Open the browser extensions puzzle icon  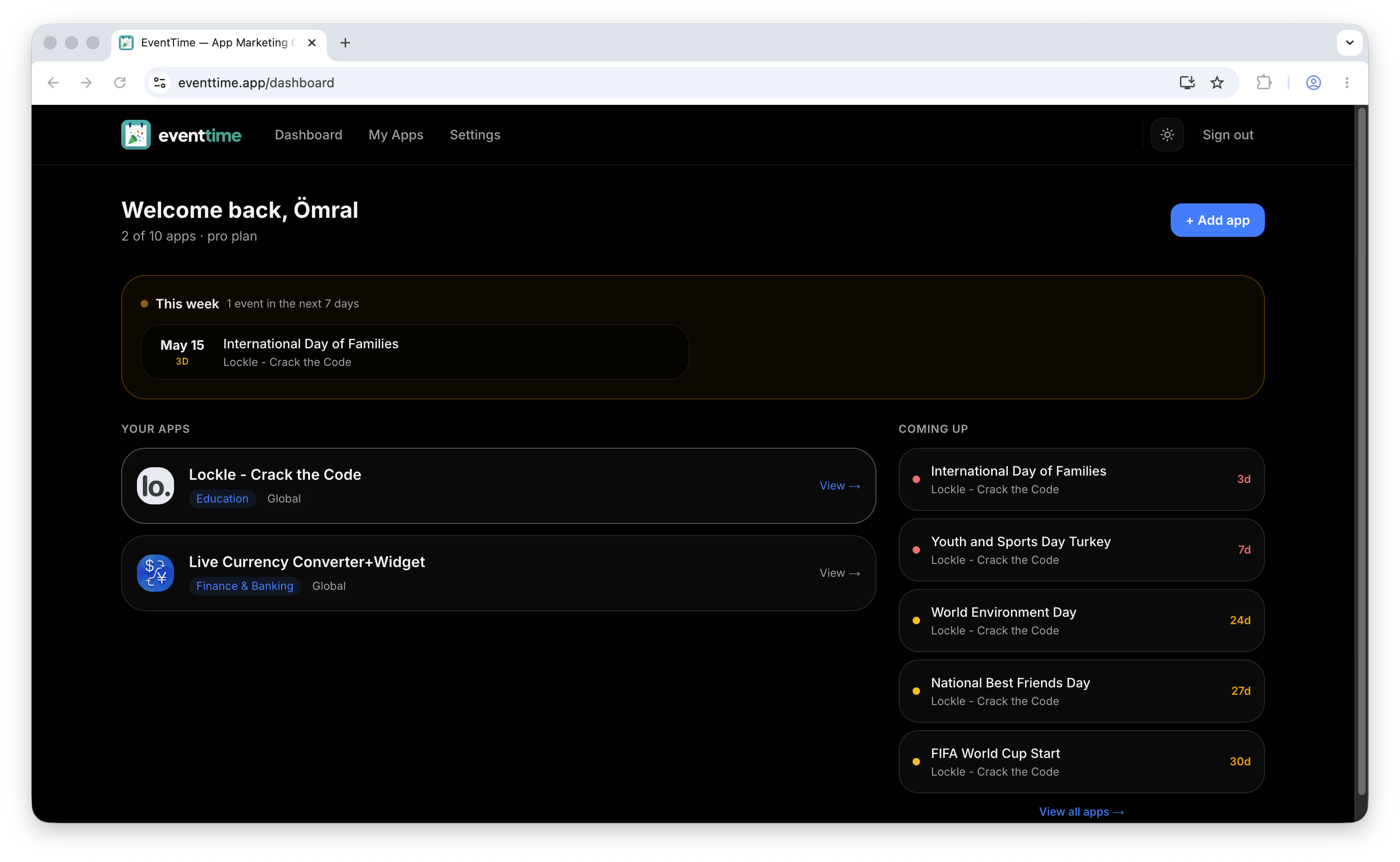click(1263, 83)
